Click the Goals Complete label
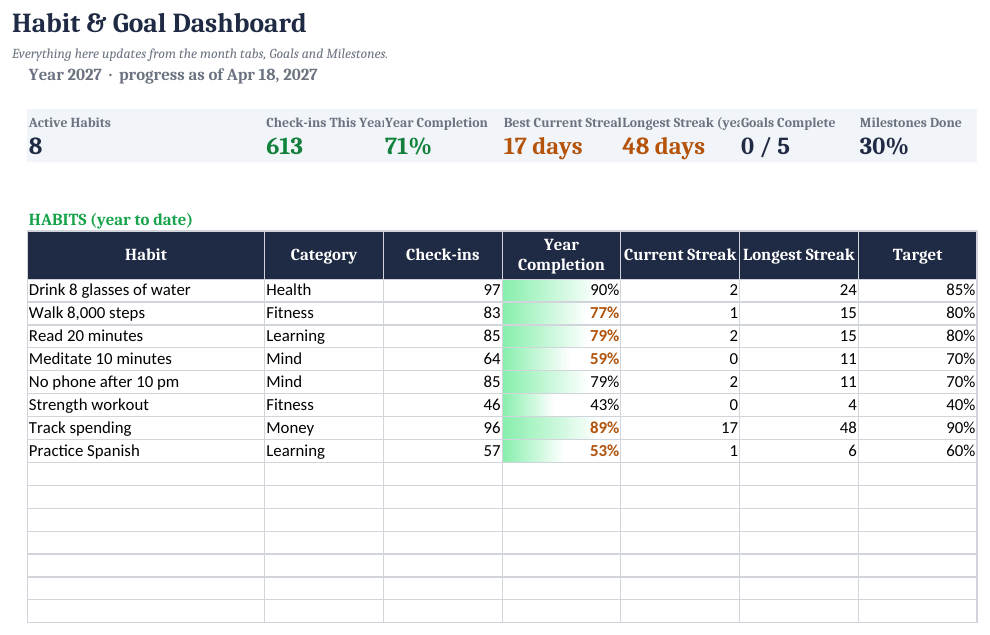 coord(788,122)
